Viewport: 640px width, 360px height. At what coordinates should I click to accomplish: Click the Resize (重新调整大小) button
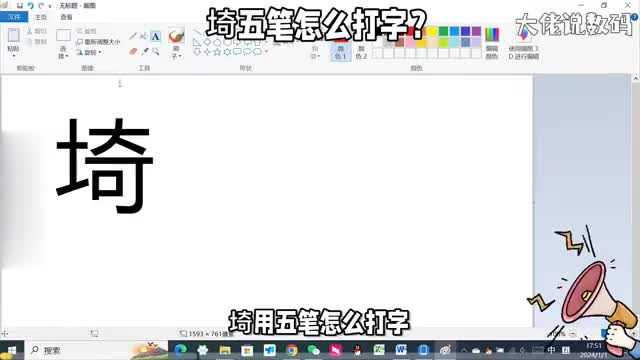coord(98,42)
